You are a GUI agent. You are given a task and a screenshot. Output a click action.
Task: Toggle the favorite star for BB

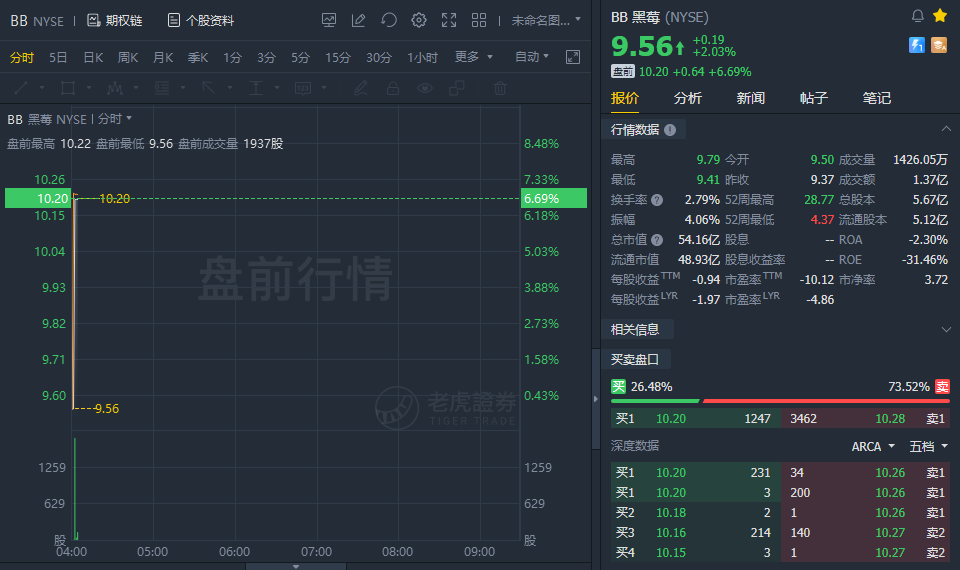click(x=940, y=16)
